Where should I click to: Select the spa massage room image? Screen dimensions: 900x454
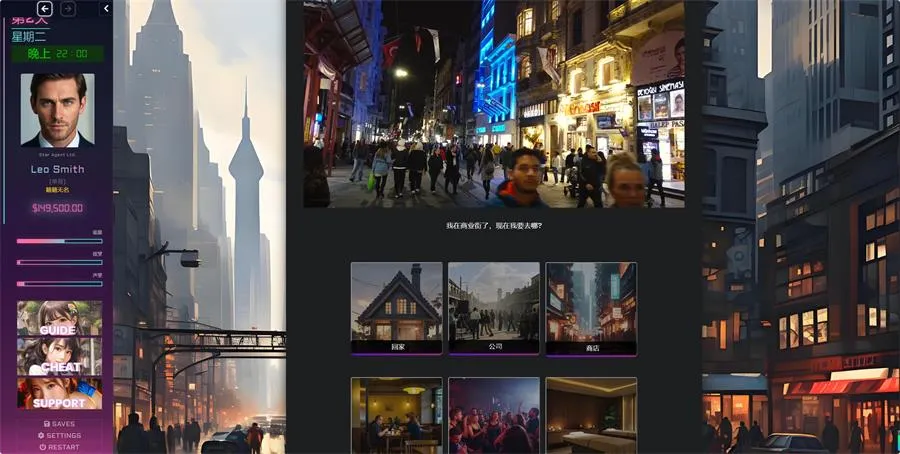[x=591, y=415]
